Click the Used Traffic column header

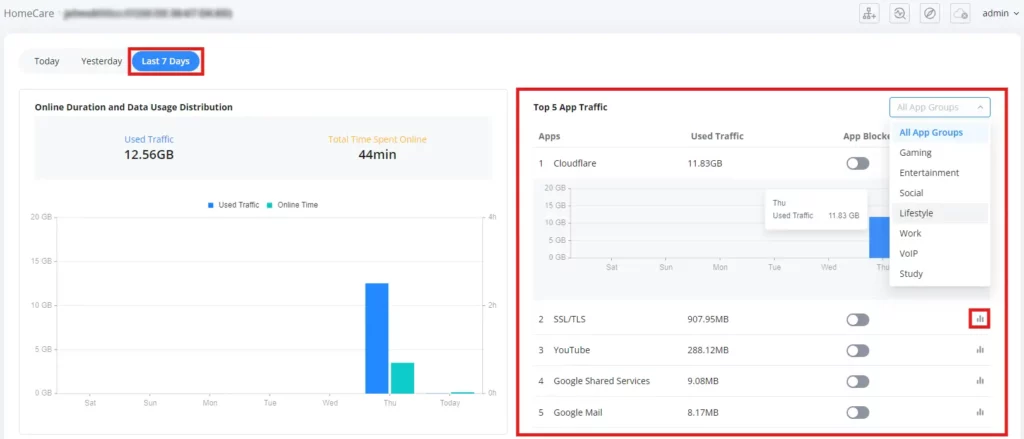pyautogui.click(x=717, y=137)
